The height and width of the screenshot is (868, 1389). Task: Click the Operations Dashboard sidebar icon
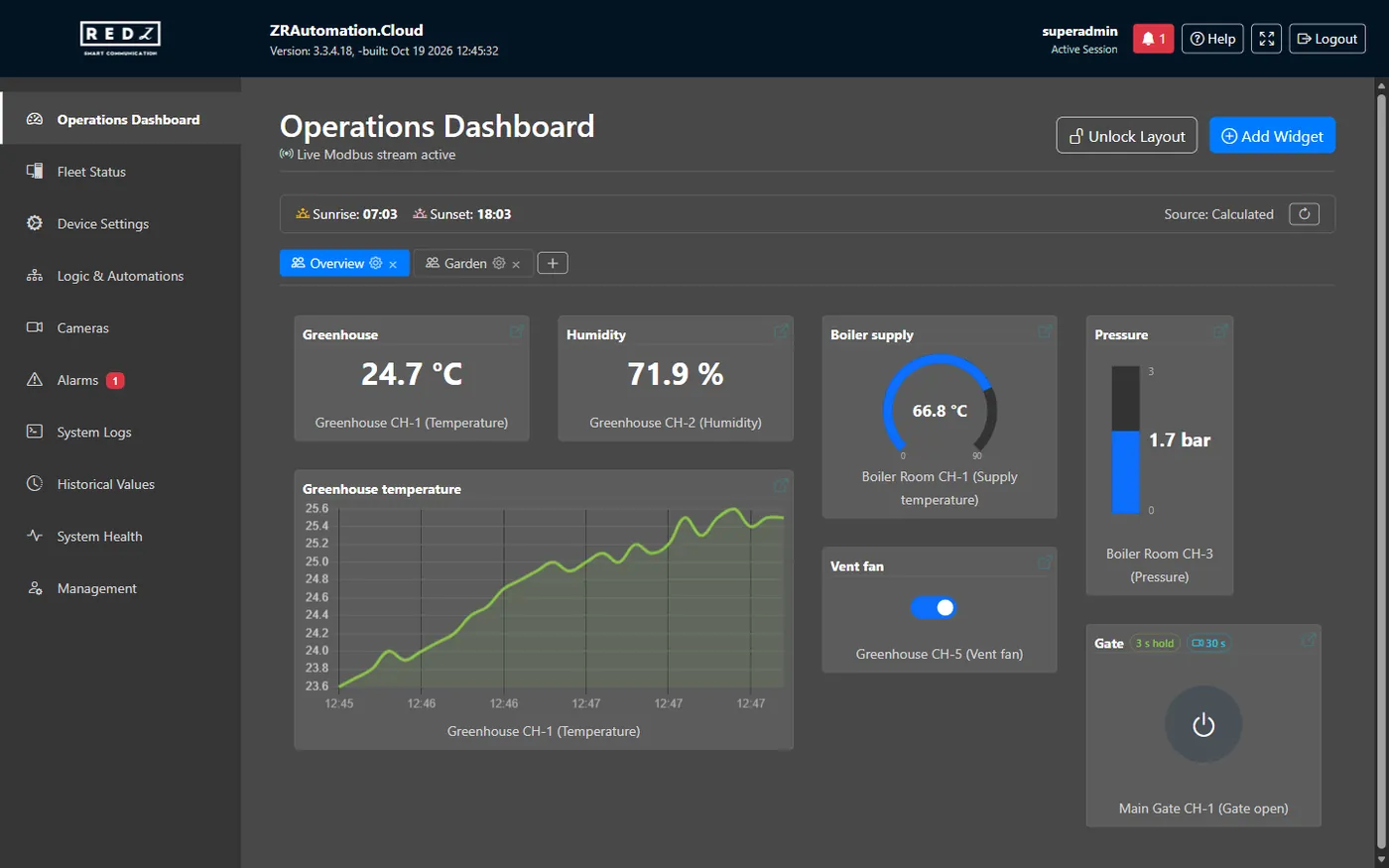pyautogui.click(x=35, y=119)
